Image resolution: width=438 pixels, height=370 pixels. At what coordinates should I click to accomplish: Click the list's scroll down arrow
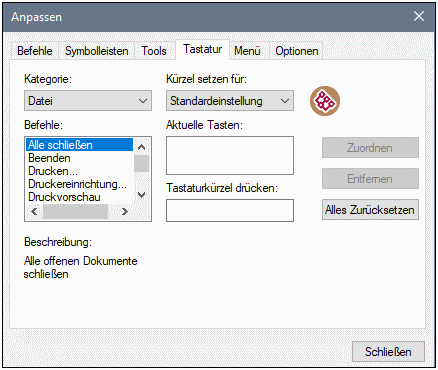point(142,195)
